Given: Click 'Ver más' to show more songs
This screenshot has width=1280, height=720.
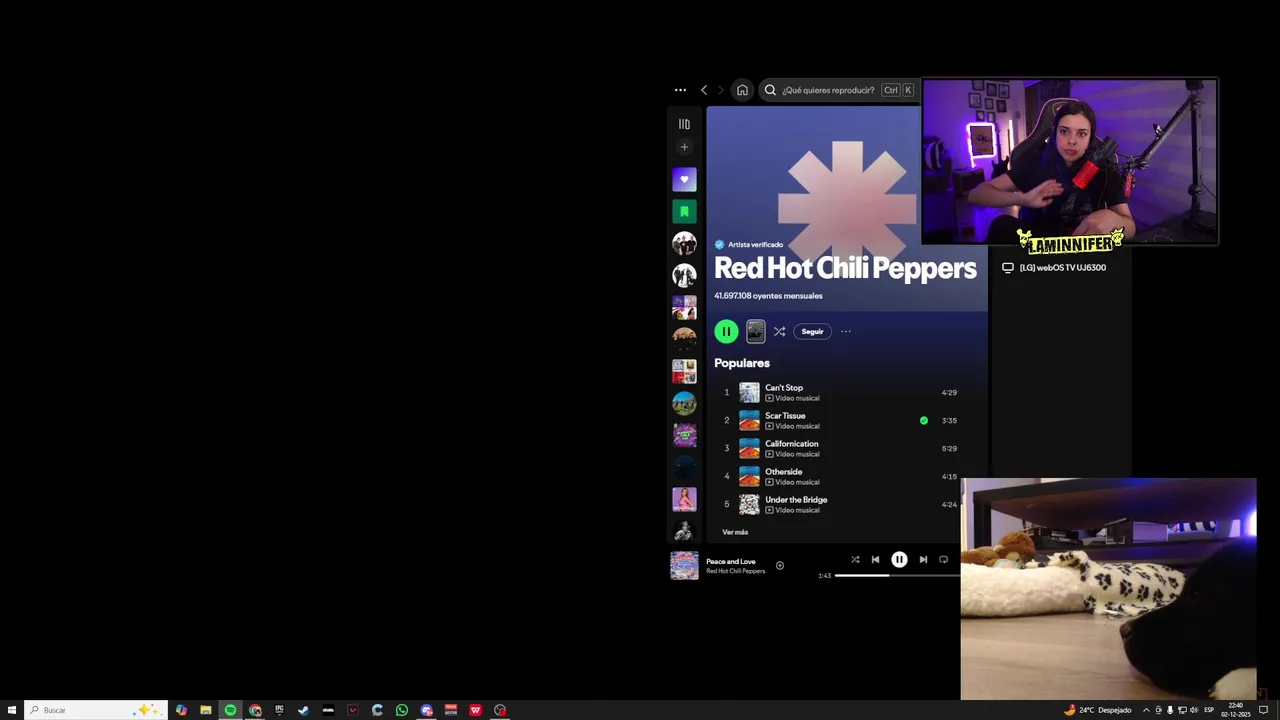Looking at the screenshot, I should pos(735,532).
